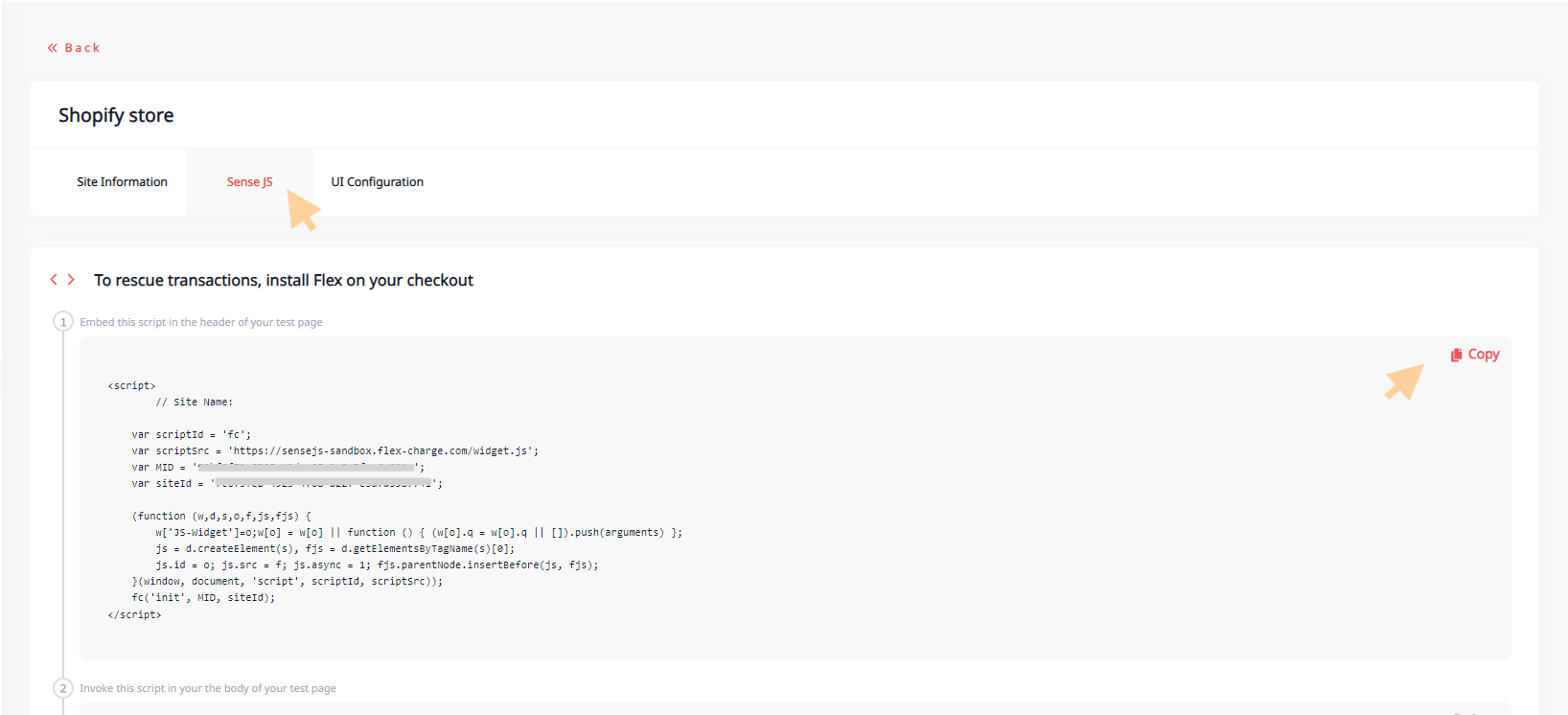Viewport: 1568px width, 715px height.
Task: Click the double-chevron Back icon
Action: point(53,48)
